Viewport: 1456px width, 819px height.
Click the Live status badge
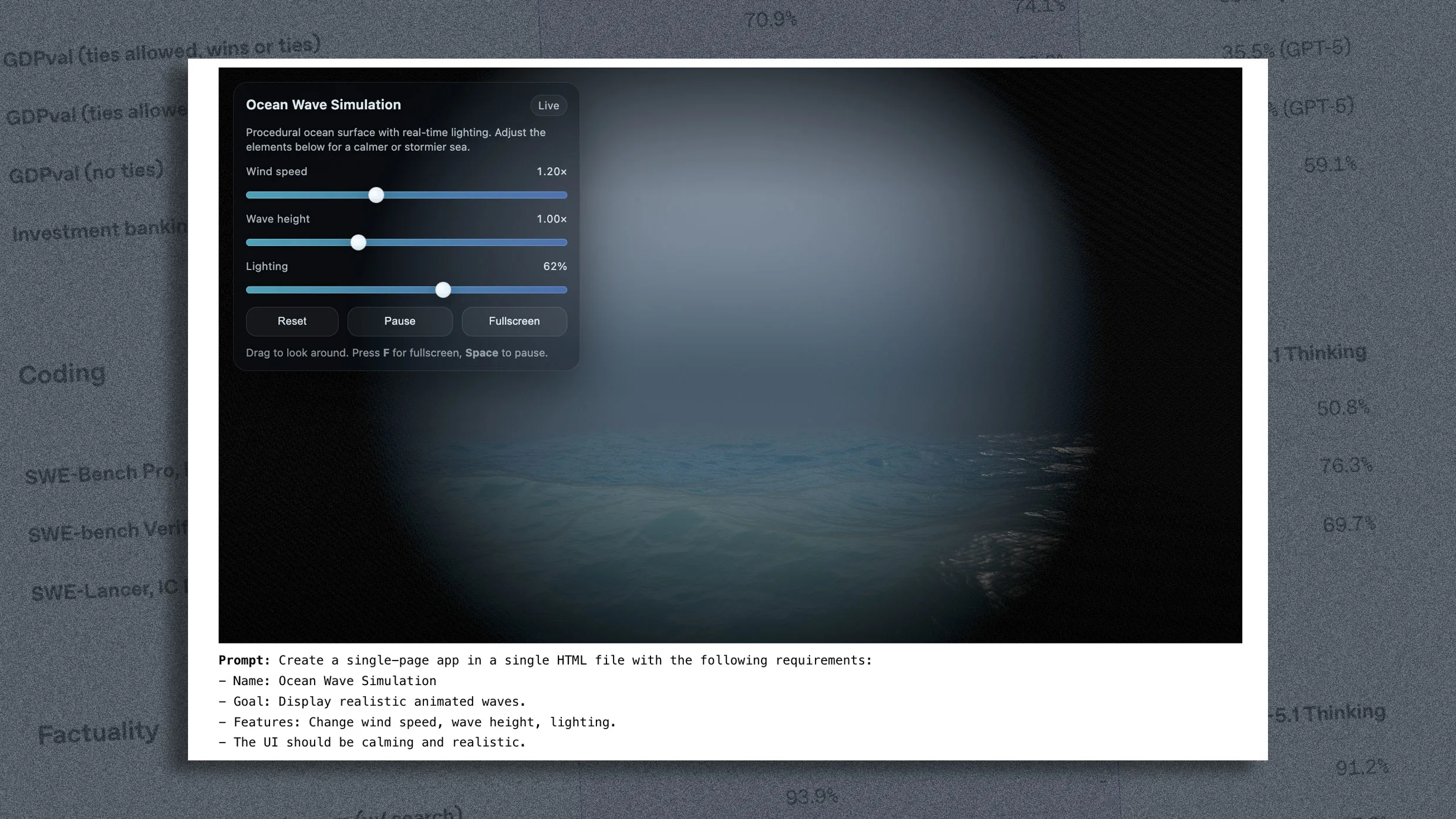tap(548, 105)
